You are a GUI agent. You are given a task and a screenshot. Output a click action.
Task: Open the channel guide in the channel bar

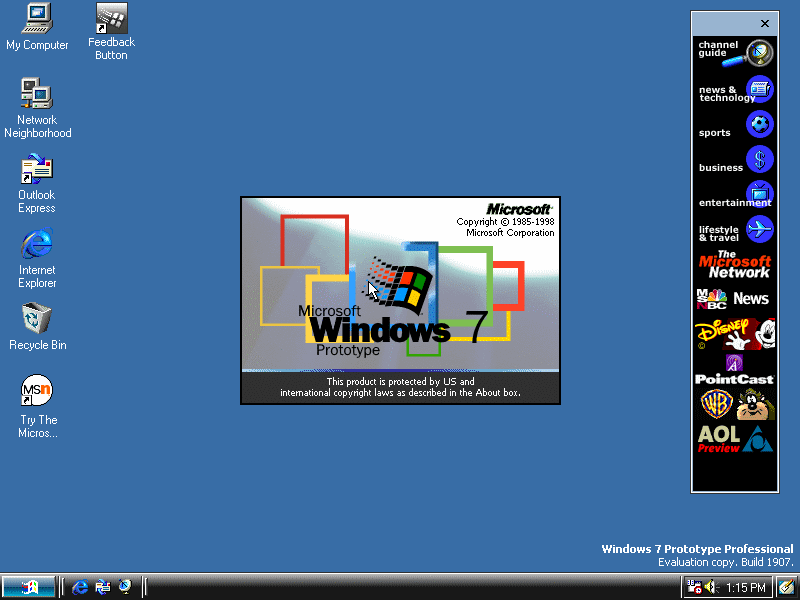tap(735, 53)
